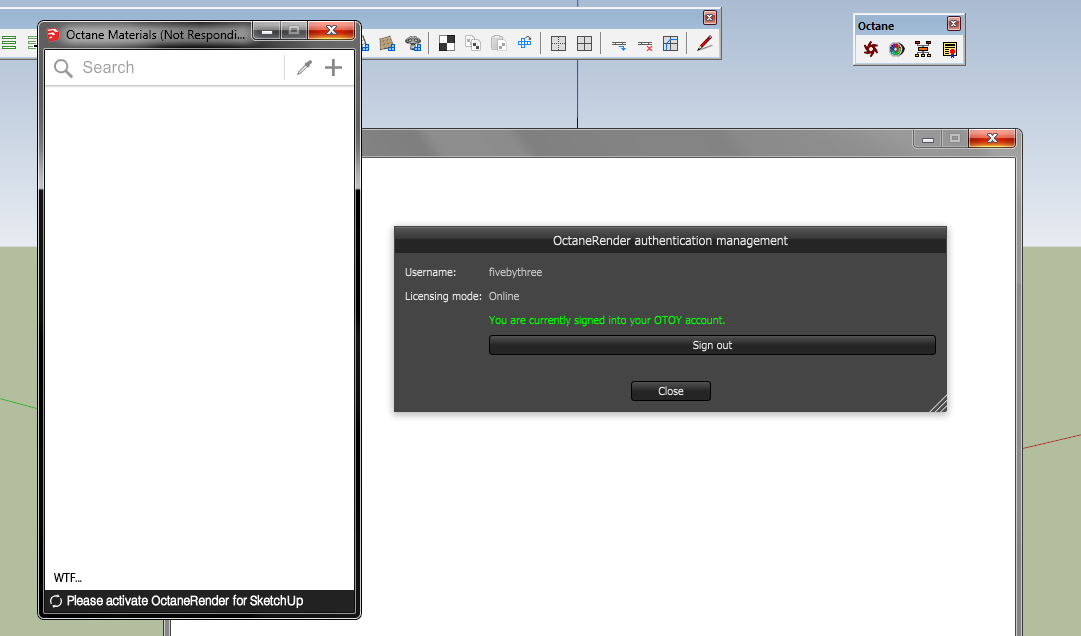Click the tan textured square toolbar icon
Viewport: 1081px width, 636px height.
387,43
